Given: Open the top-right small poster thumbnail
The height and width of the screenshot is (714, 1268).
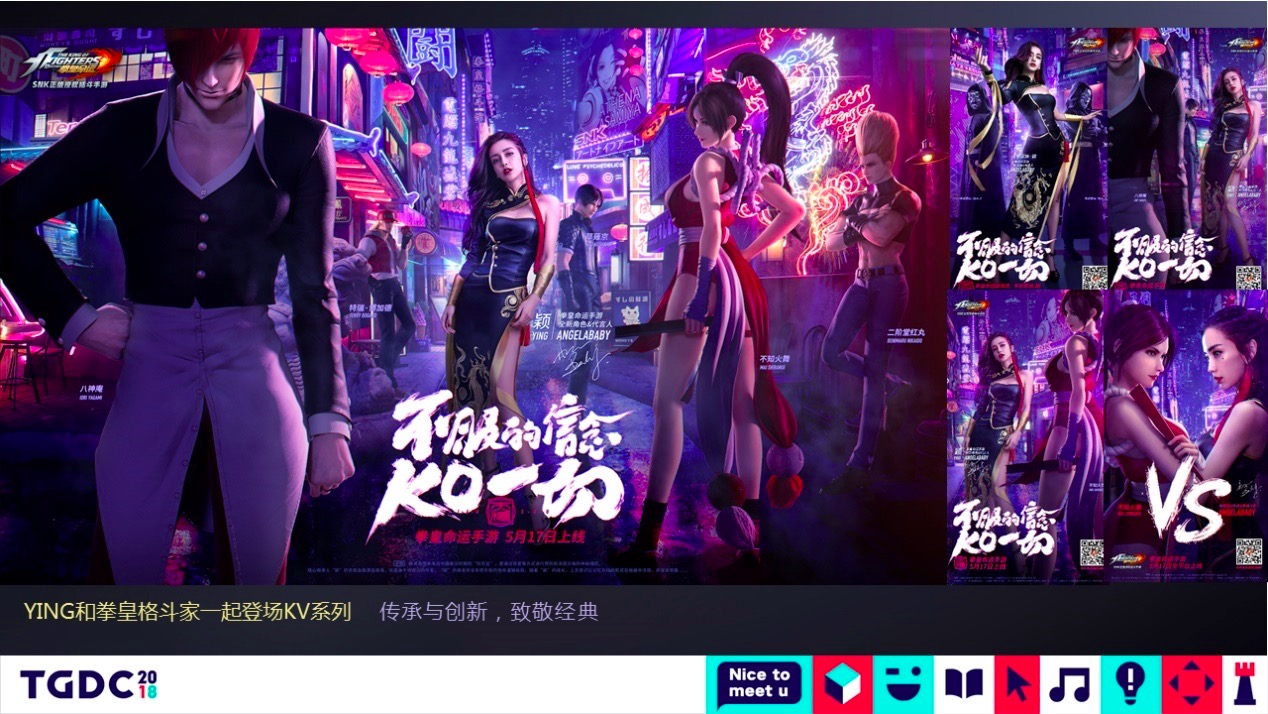Looking at the screenshot, I should pyautogui.click(x=1186, y=158).
